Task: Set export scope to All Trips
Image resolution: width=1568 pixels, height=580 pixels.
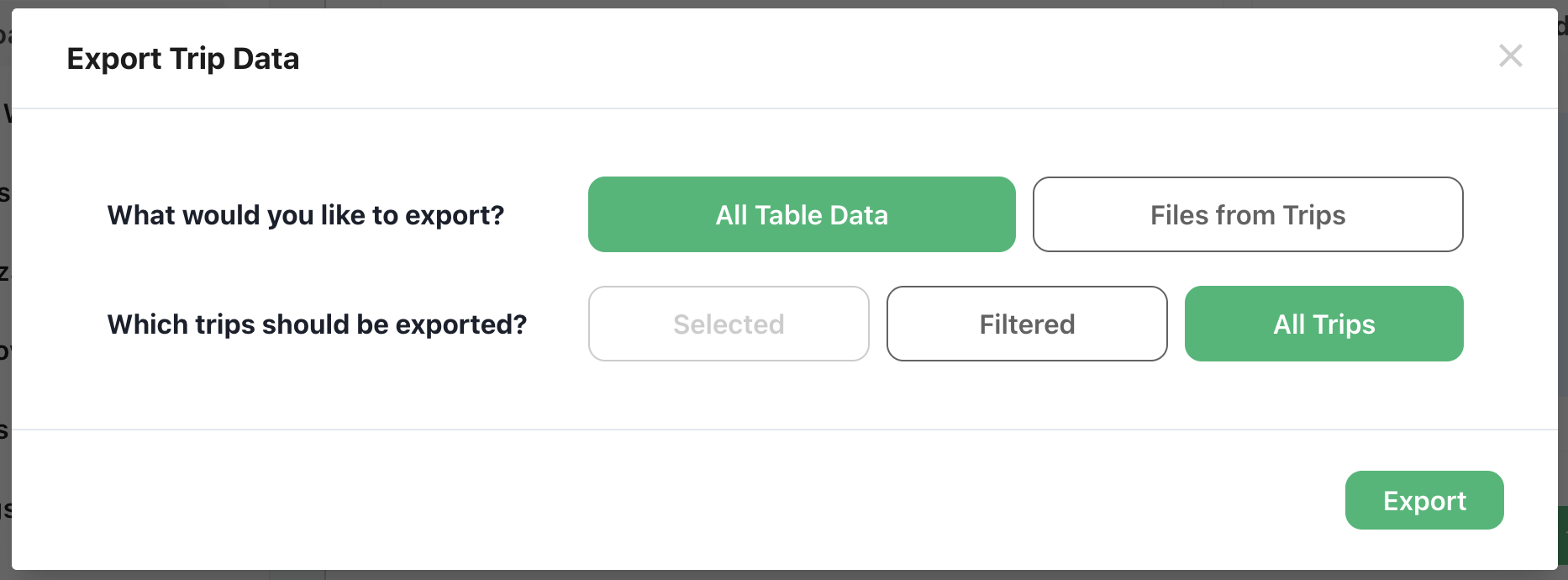Action: (1323, 324)
